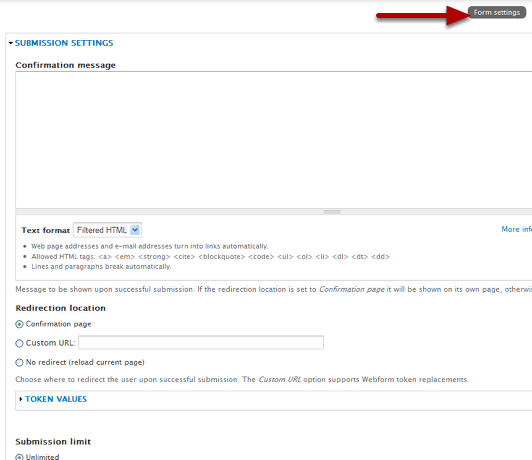Open the More information link about formats
Viewport: 532px width, 460px height.
(x=516, y=229)
